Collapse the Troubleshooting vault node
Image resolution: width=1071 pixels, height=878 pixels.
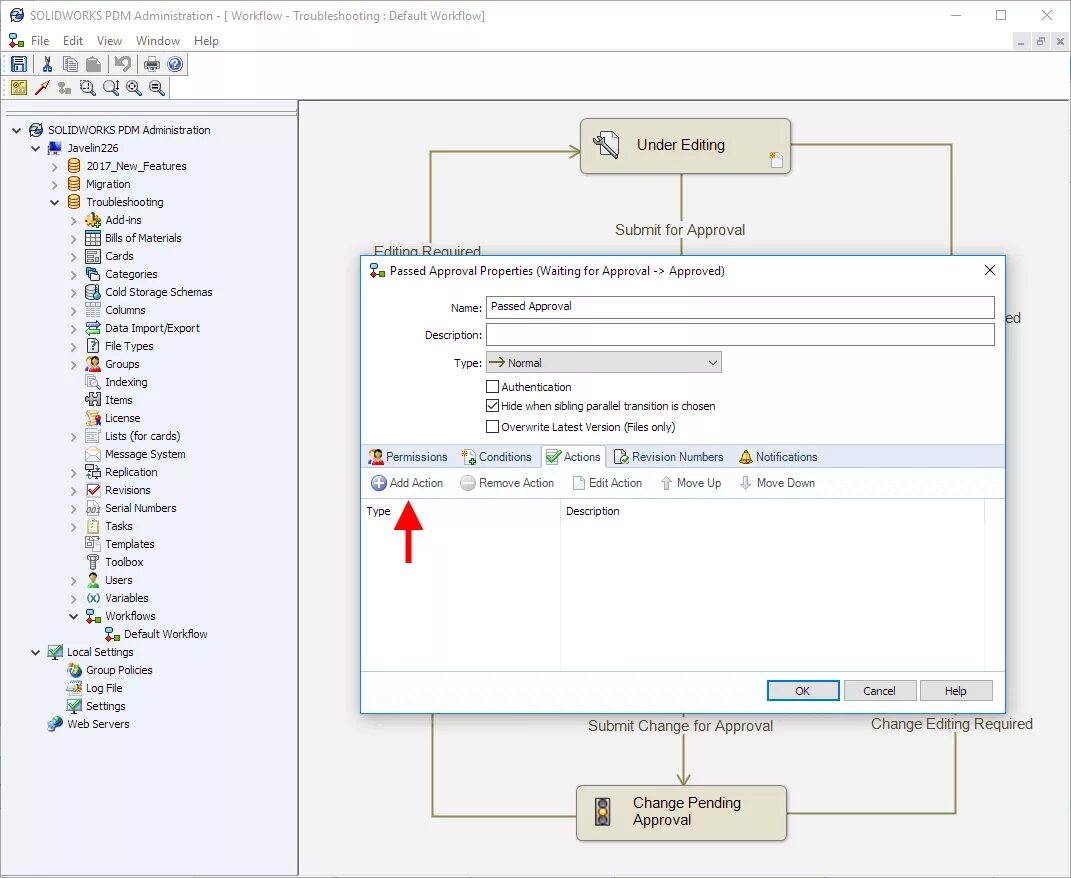pos(55,202)
